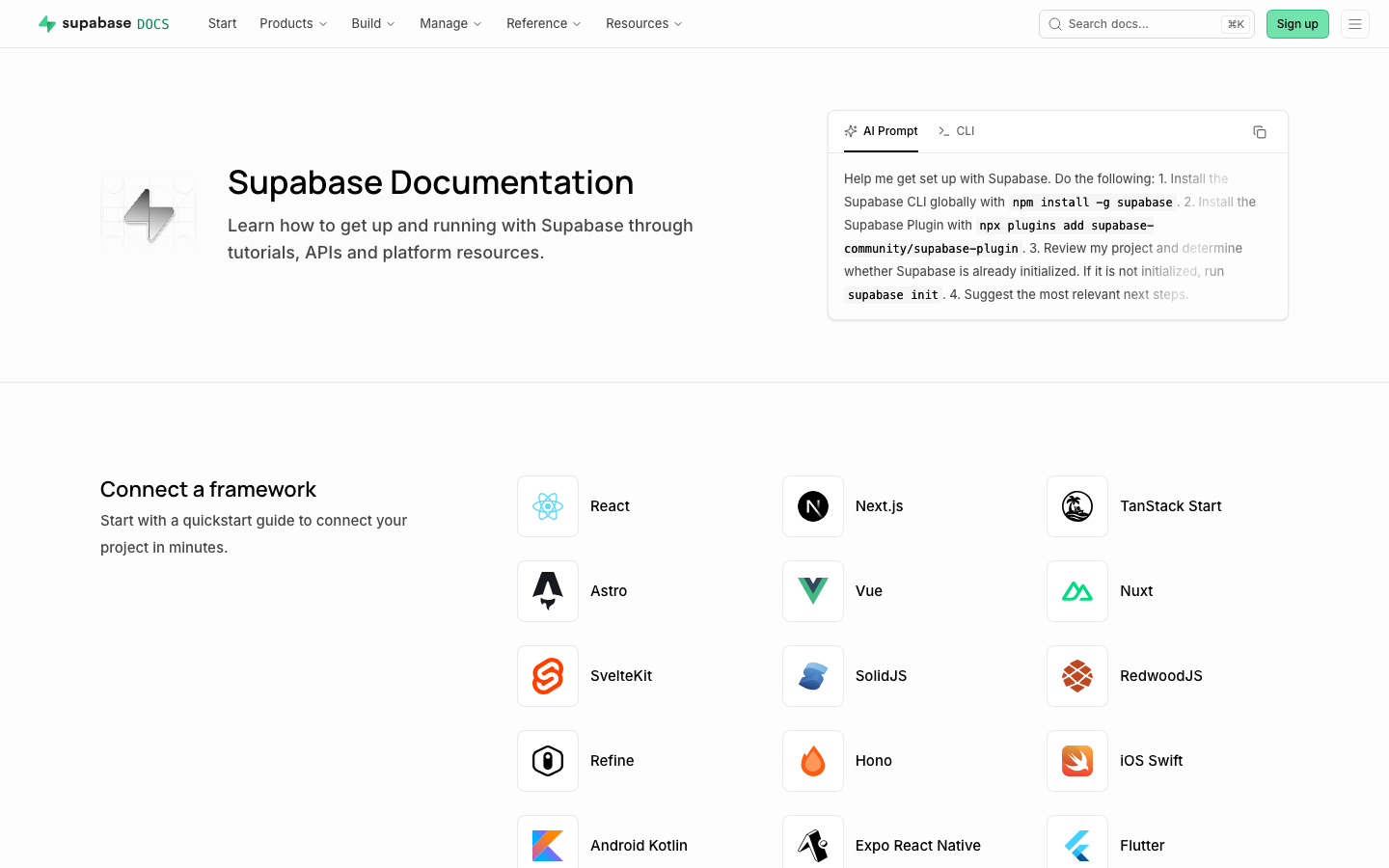This screenshot has height=868, width=1389.
Task: Copy the AI prompt with the copy icon
Action: [1260, 132]
